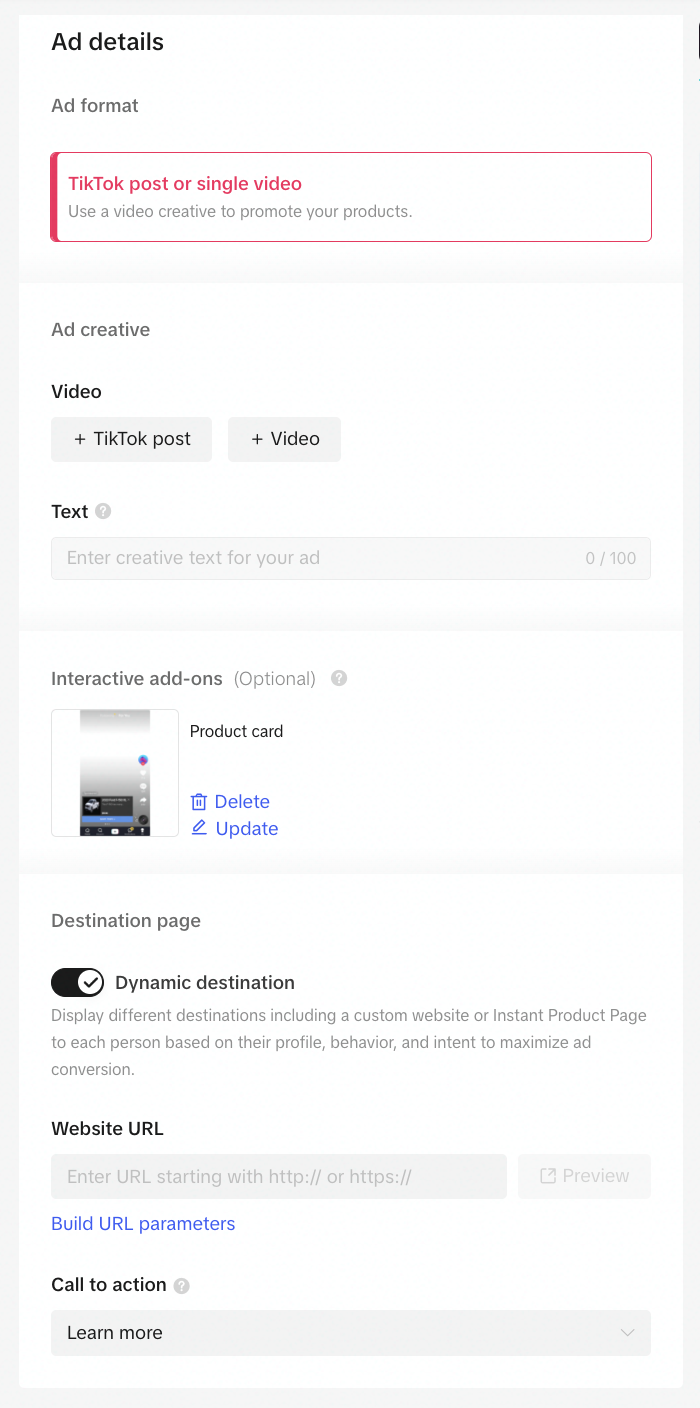Open Interactive add-ons help icon

(x=339, y=678)
